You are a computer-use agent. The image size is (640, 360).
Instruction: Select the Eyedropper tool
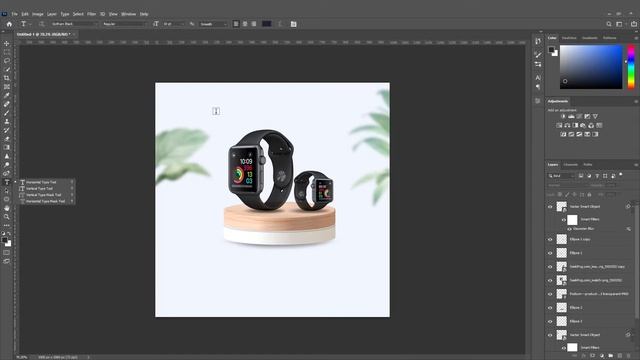(7, 95)
